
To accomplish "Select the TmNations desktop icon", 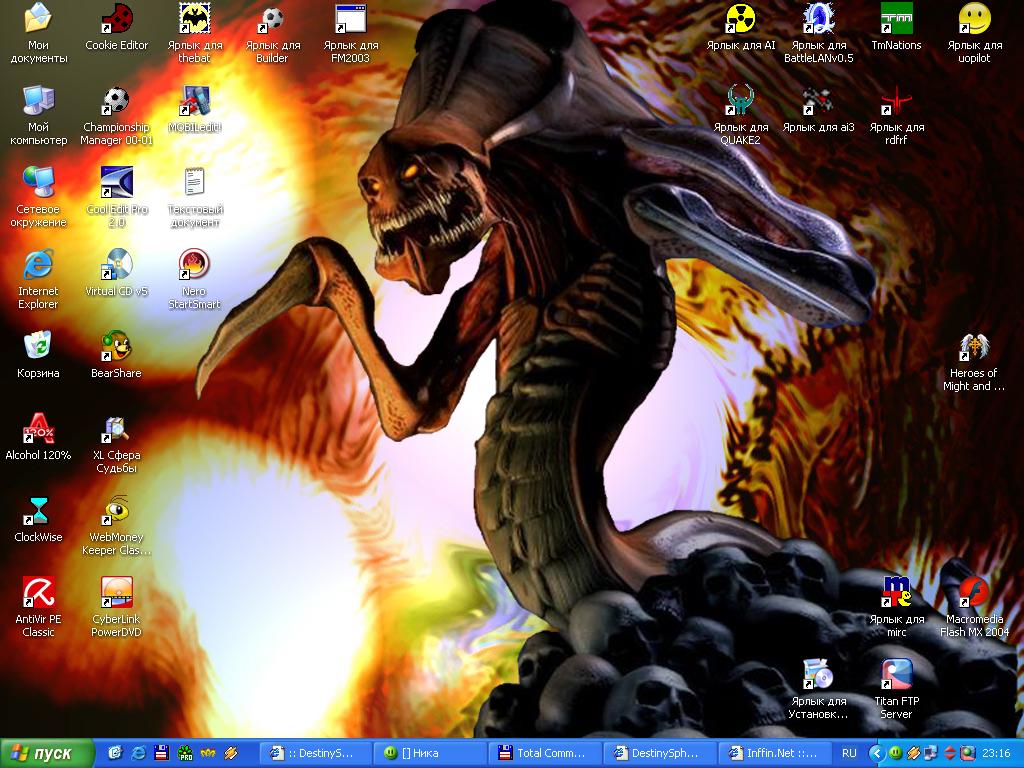I will tap(896, 27).
